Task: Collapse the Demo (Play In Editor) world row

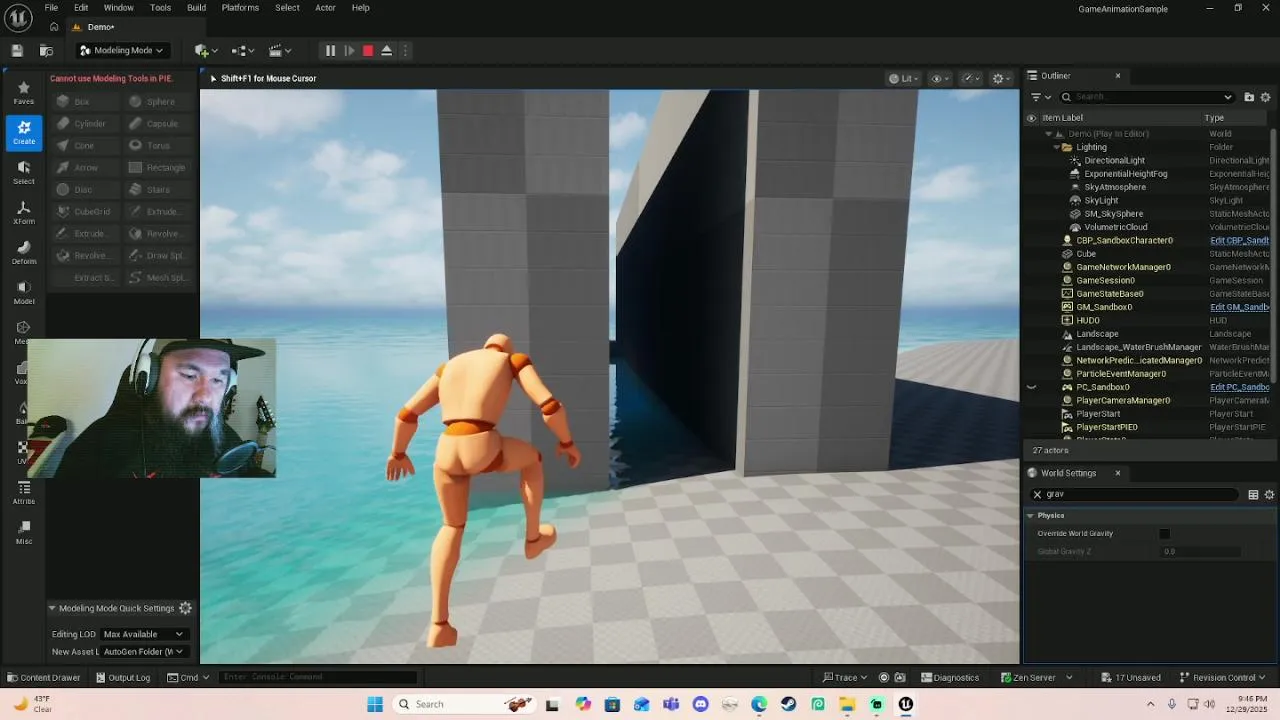Action: tap(1048, 134)
